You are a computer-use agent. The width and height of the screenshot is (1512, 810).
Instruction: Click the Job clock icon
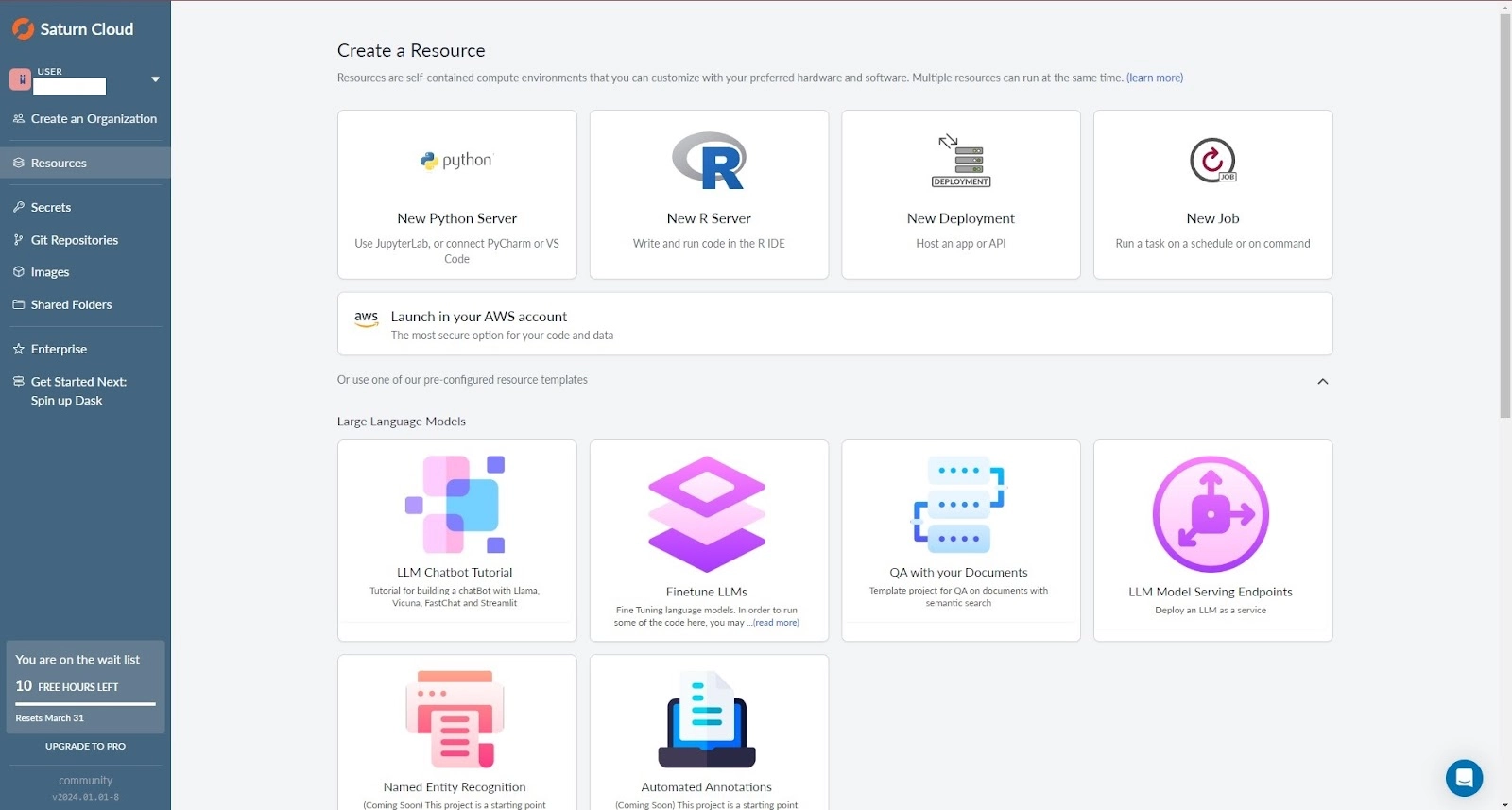pos(1212,161)
